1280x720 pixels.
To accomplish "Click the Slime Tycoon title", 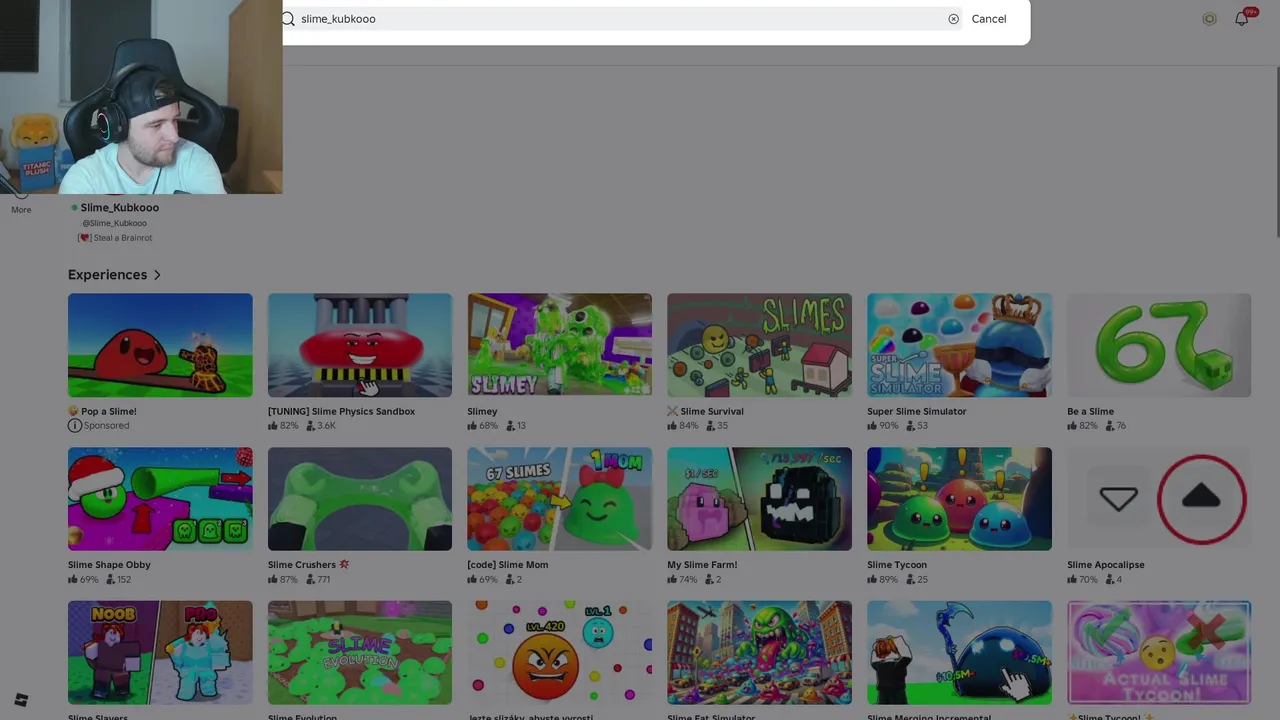I will click(x=897, y=565).
